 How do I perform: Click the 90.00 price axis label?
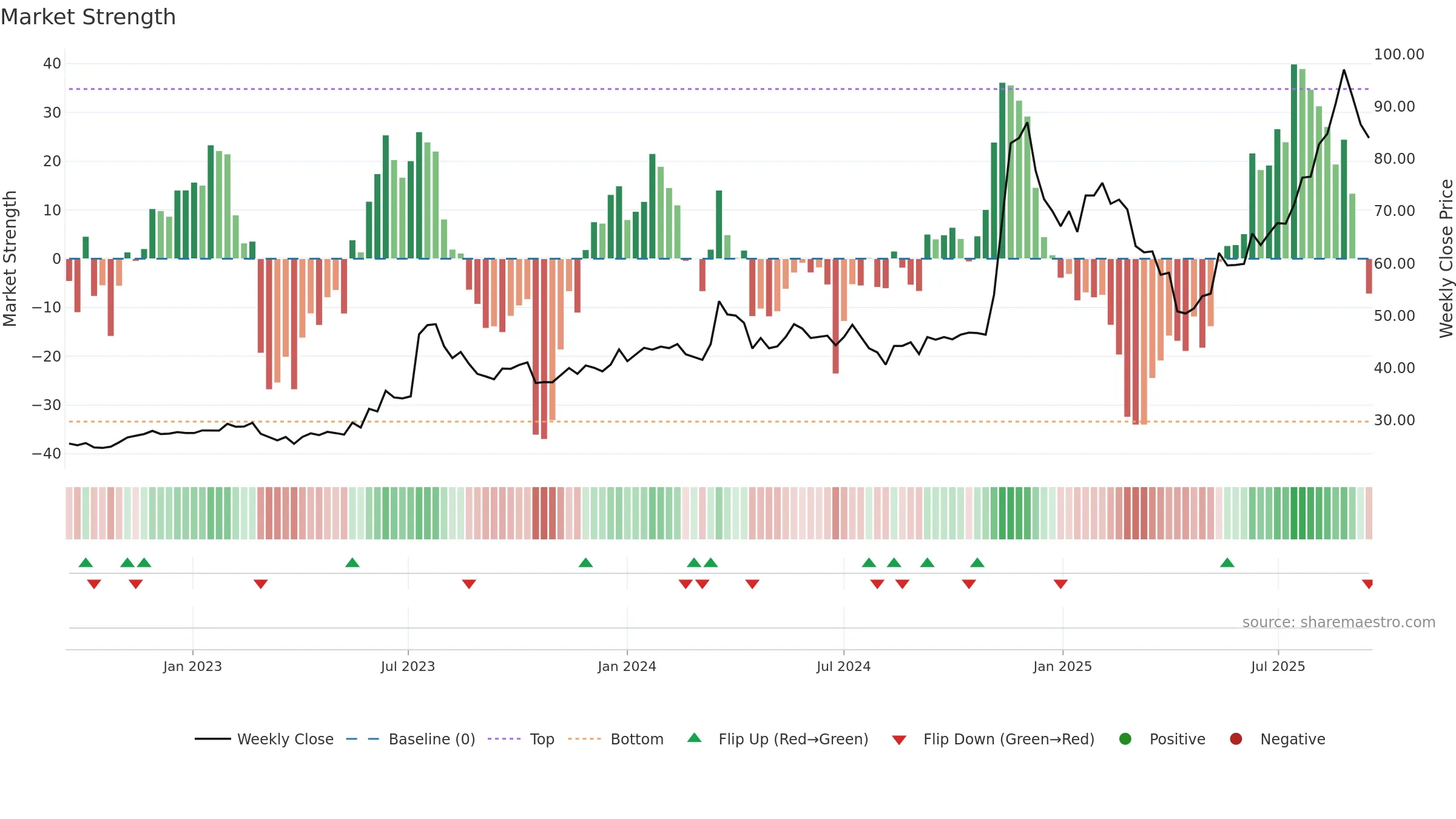click(x=1394, y=106)
